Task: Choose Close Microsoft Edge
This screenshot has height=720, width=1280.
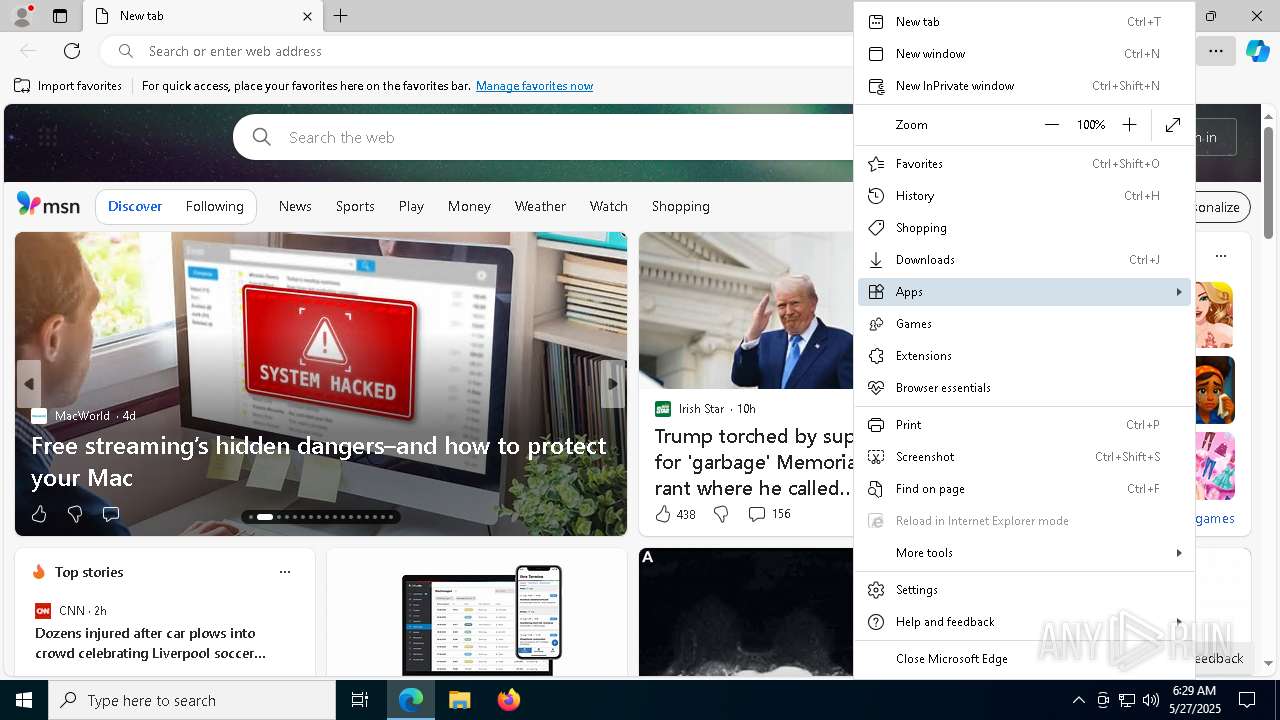Action: click(1024, 659)
